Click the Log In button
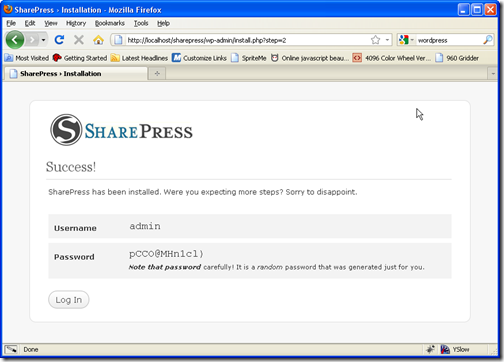Screen dimensions: 504x362 pyautogui.click(x=69, y=300)
